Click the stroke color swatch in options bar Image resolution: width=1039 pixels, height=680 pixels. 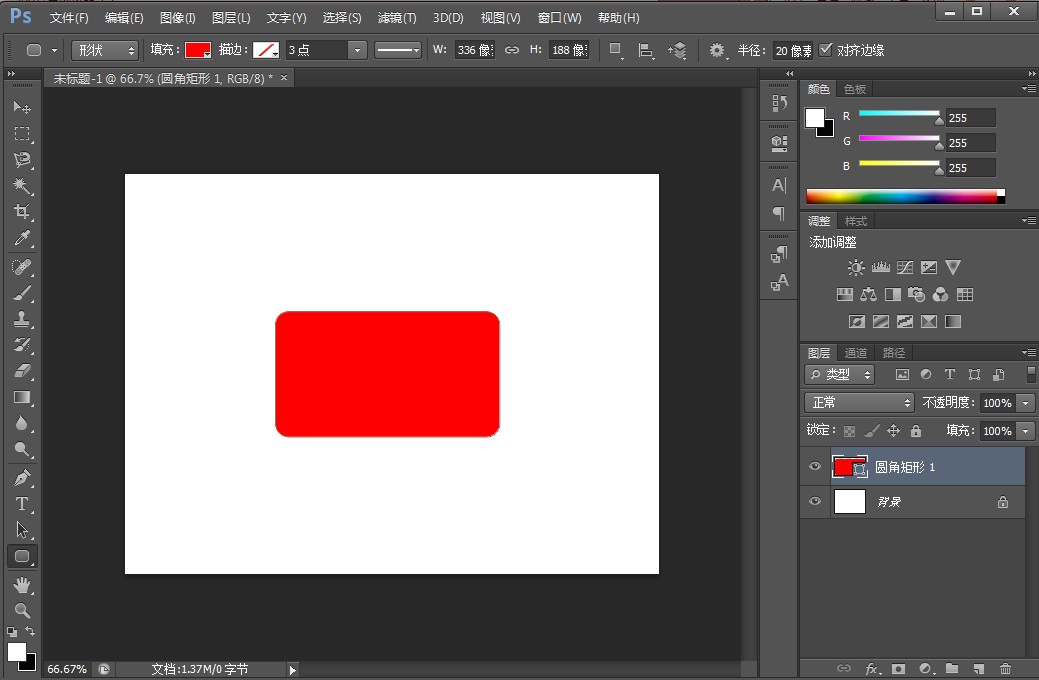(x=266, y=50)
